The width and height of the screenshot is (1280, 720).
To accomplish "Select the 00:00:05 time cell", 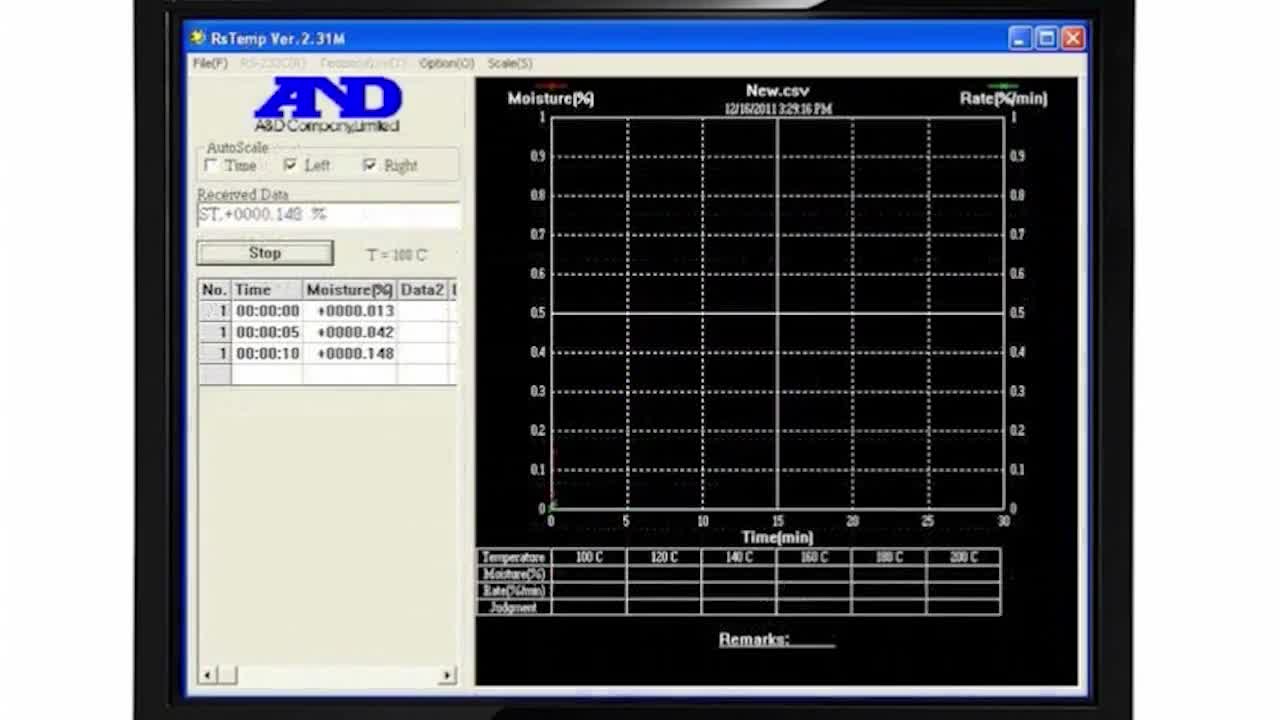I will tap(267, 332).
